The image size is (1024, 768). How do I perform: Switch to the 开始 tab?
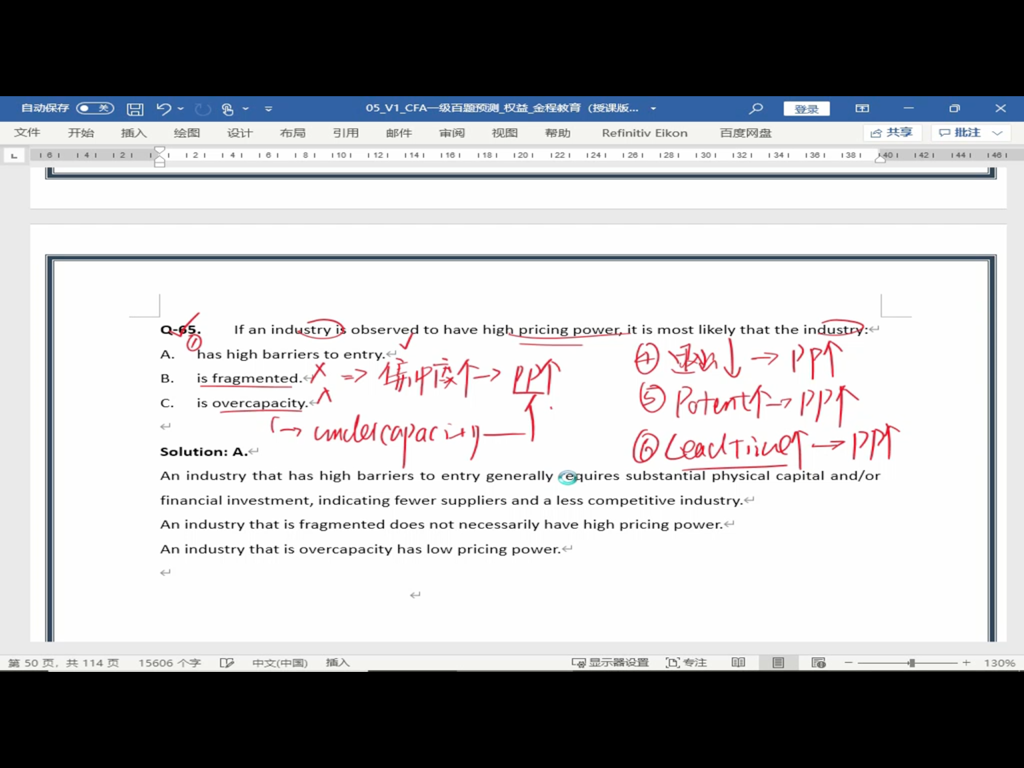(81, 133)
